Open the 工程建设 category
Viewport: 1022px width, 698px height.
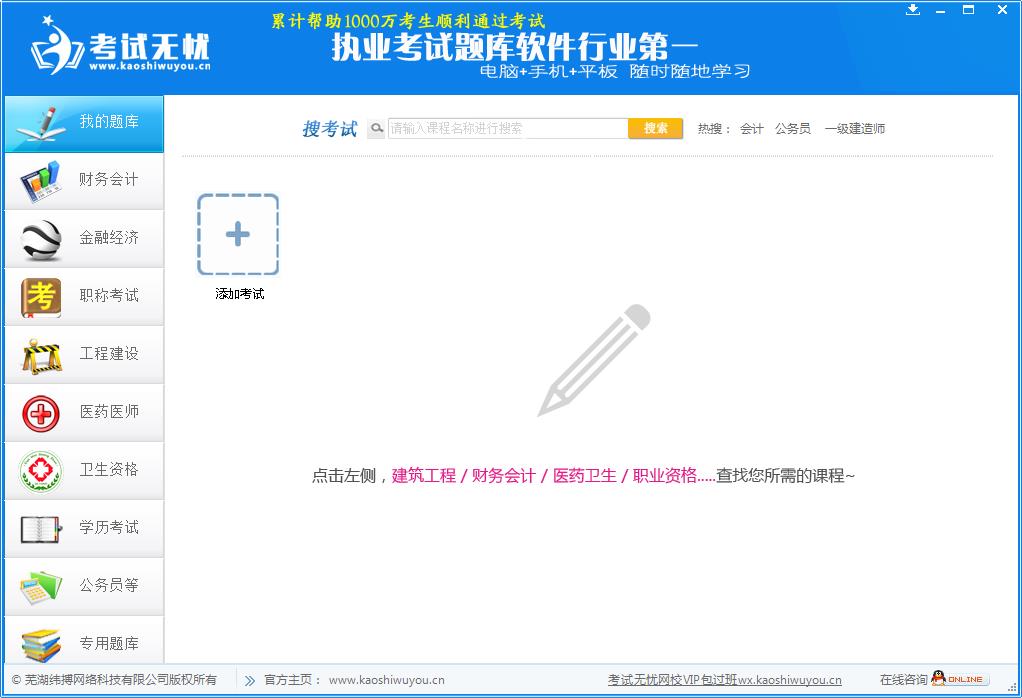(x=84, y=355)
